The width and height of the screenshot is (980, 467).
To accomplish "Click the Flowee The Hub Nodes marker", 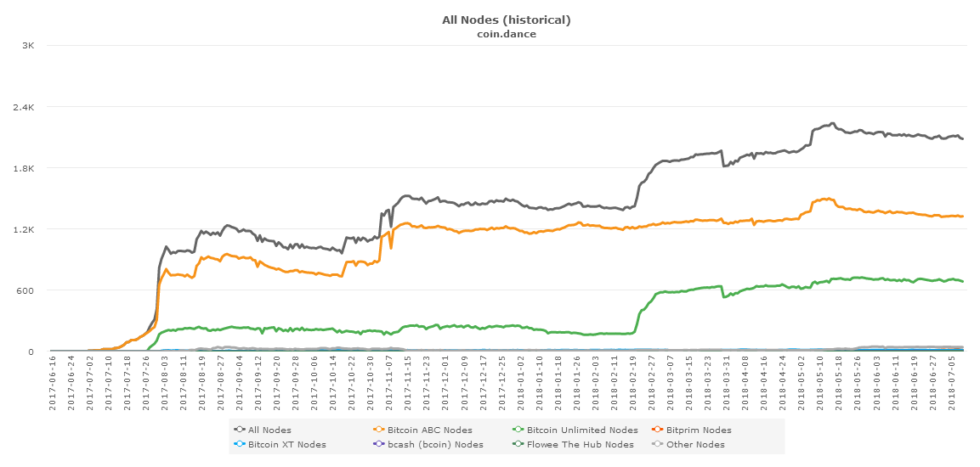I will tap(518, 444).
